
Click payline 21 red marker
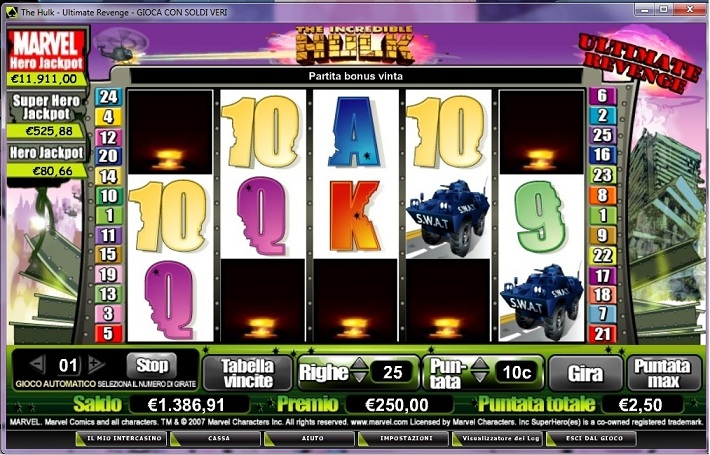(x=602, y=334)
